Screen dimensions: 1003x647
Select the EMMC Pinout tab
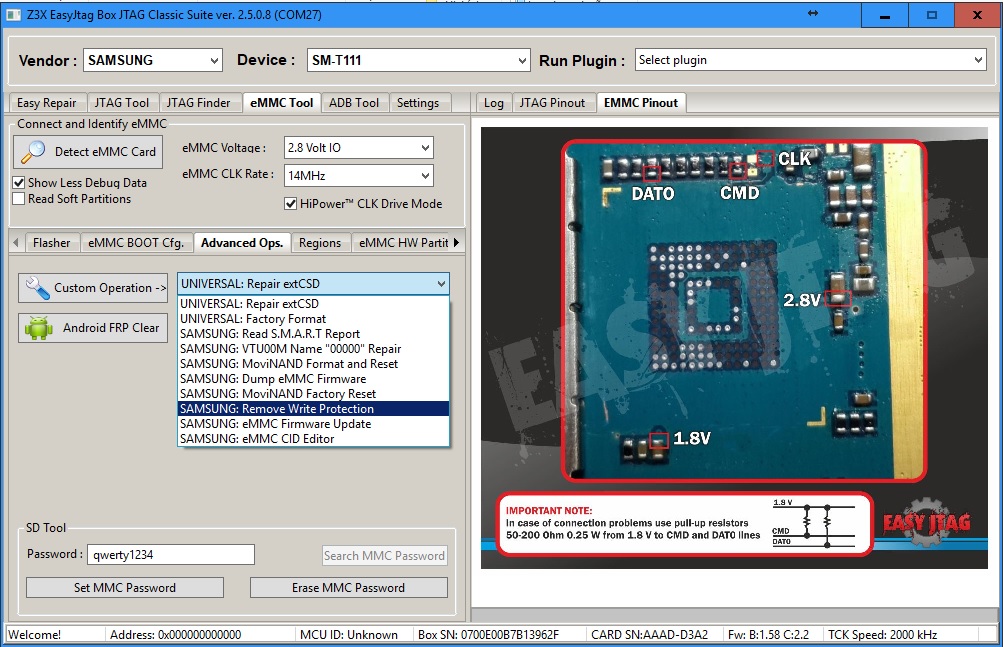click(x=641, y=103)
